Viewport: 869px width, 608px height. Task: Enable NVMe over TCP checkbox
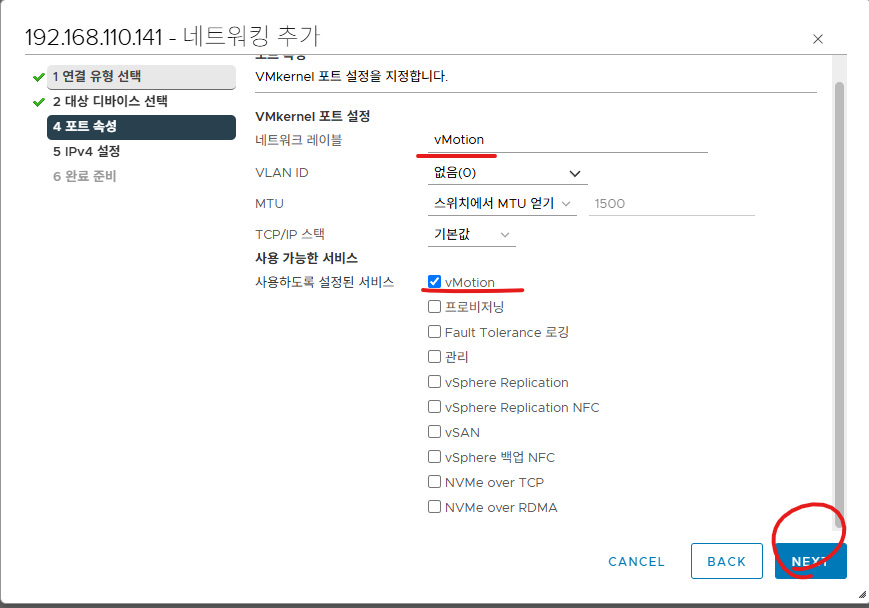click(x=434, y=482)
